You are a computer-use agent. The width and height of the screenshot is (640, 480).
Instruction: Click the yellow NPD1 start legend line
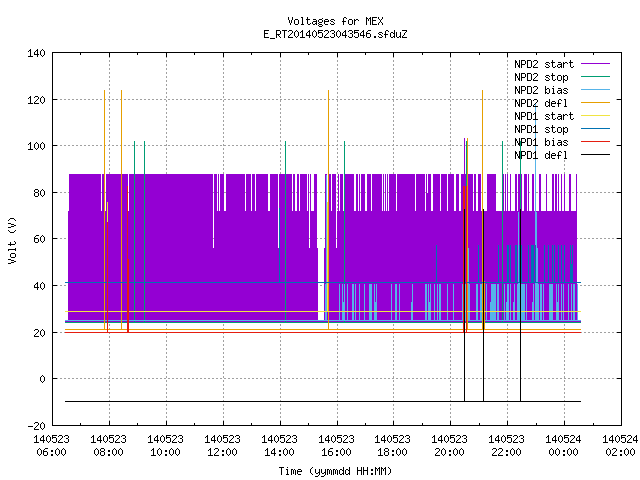coord(595,116)
